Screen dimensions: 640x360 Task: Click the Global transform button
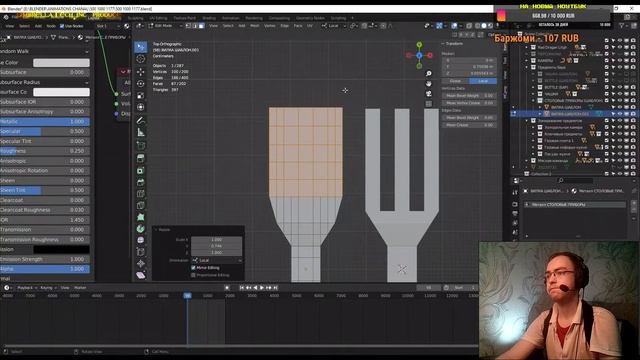[x=455, y=81]
